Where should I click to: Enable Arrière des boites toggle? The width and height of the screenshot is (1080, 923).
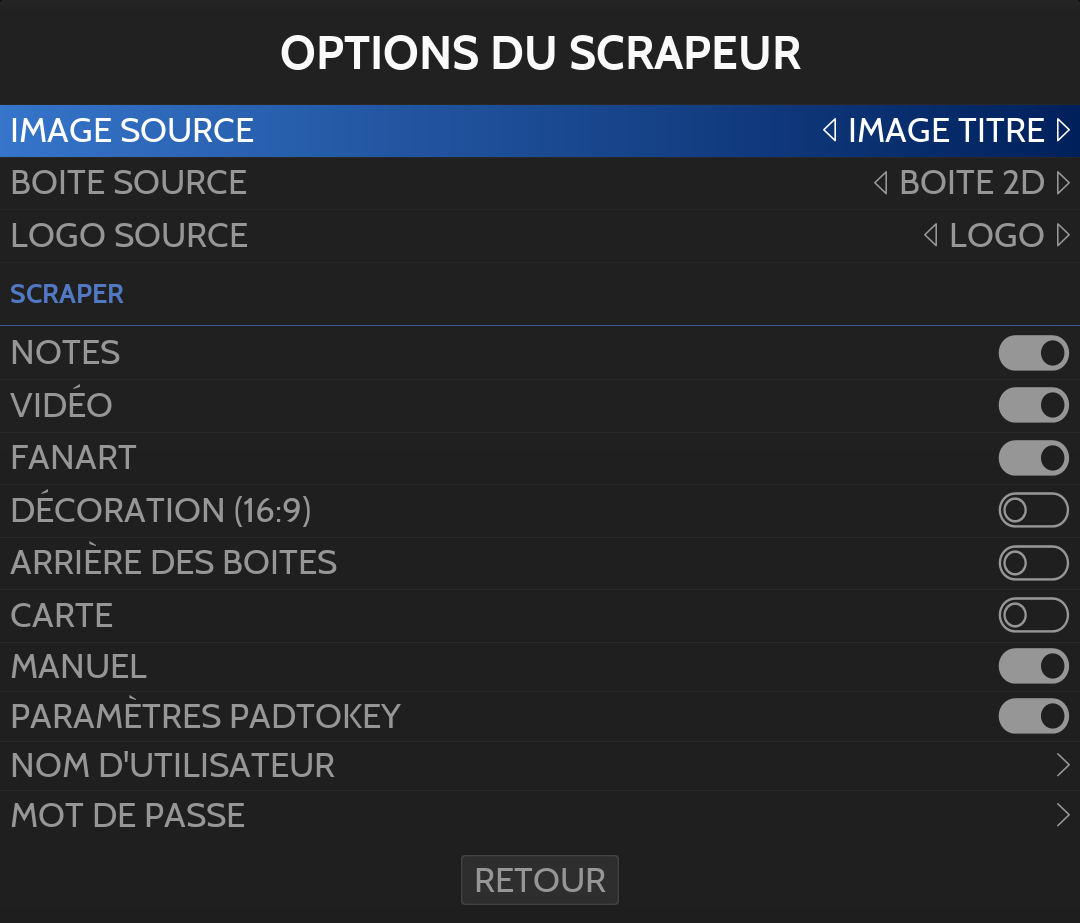pos(1033,563)
